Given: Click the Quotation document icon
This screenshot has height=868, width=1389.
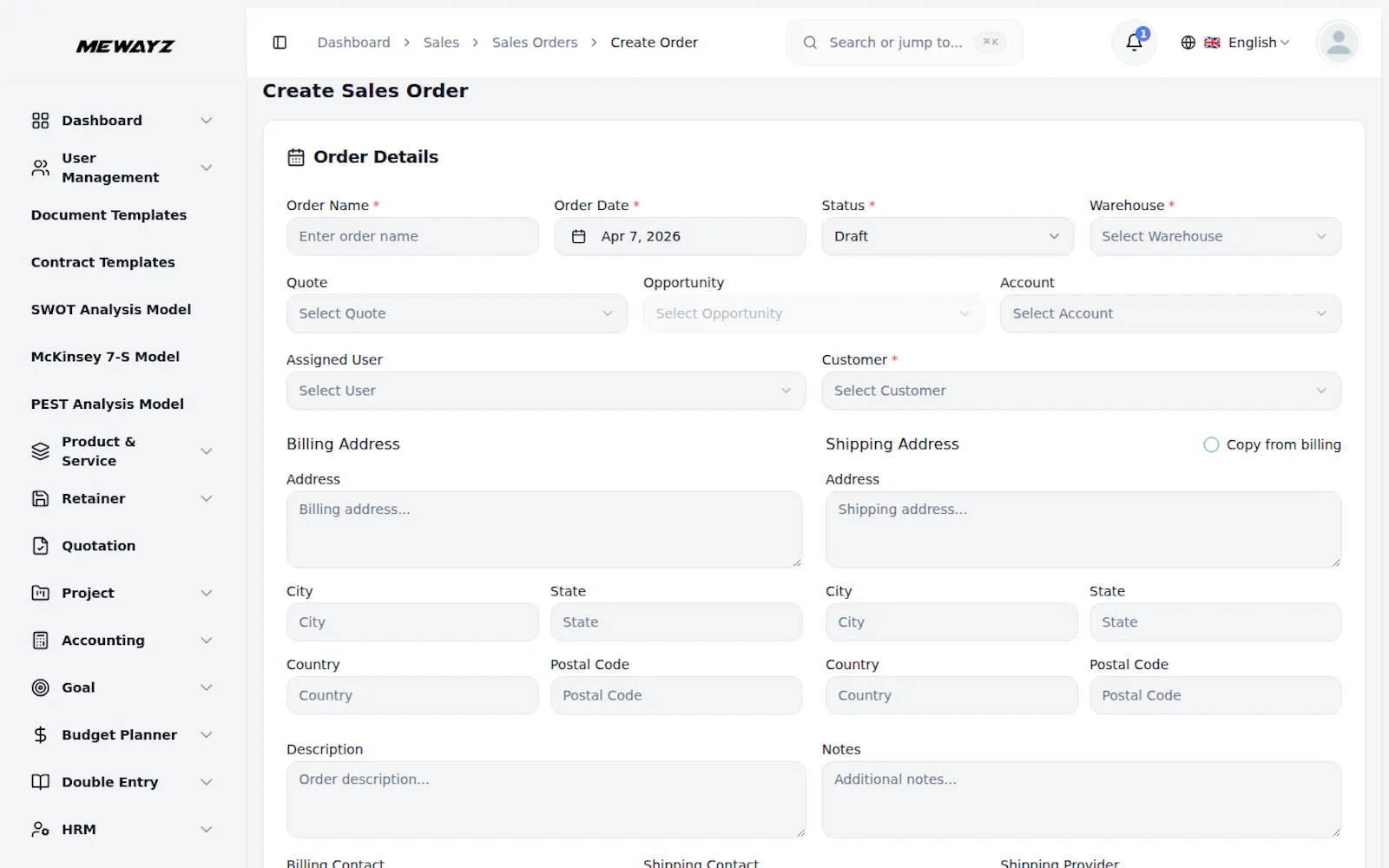Looking at the screenshot, I should pyautogui.click(x=41, y=546).
